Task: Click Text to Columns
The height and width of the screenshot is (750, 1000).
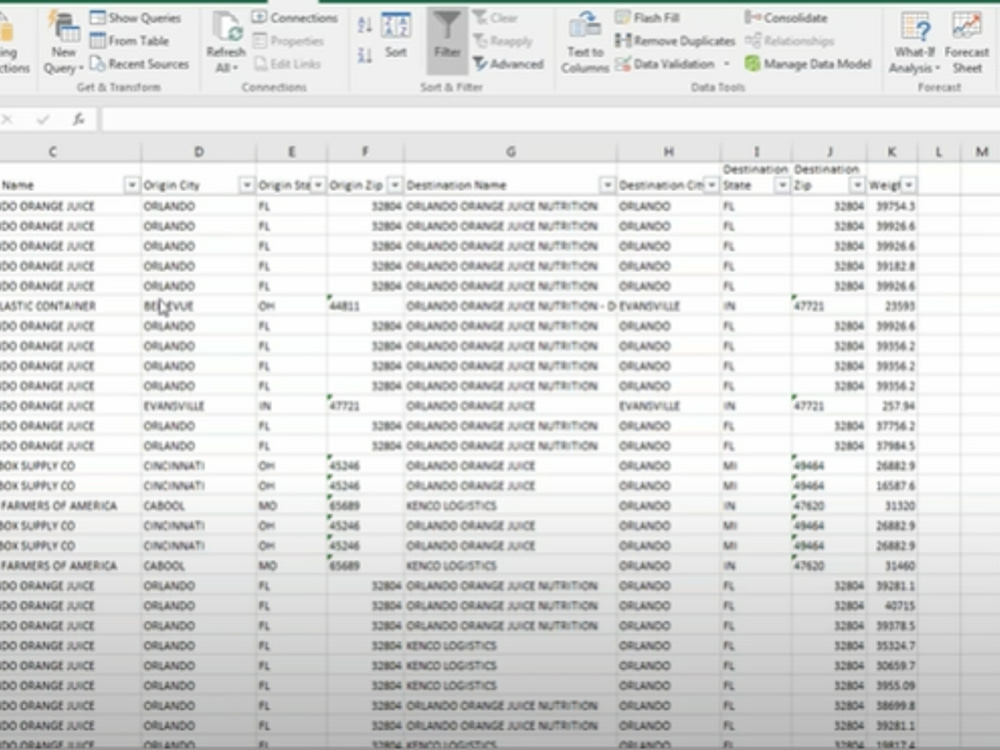Action: pos(585,43)
